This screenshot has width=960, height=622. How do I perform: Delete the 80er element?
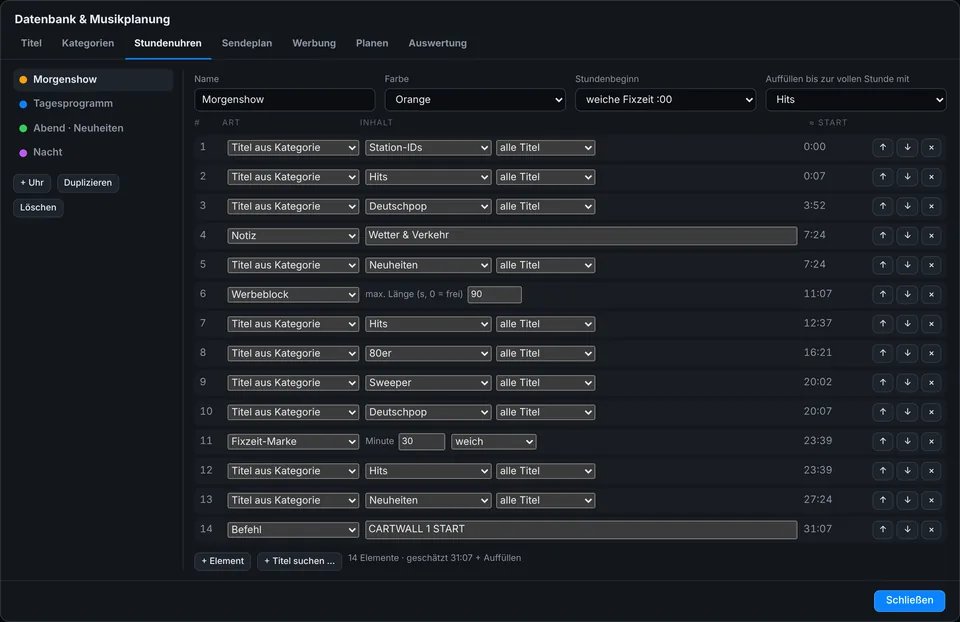pos(931,353)
